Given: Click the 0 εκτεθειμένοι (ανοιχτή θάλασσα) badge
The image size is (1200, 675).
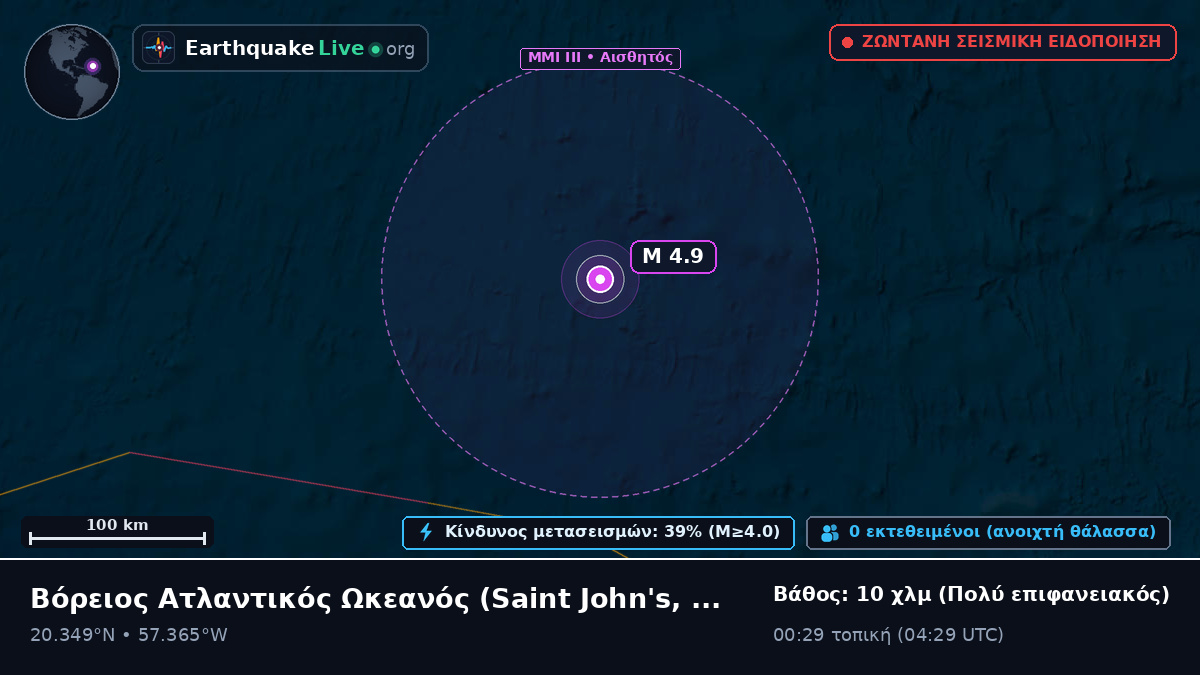Looking at the screenshot, I should coord(988,533).
